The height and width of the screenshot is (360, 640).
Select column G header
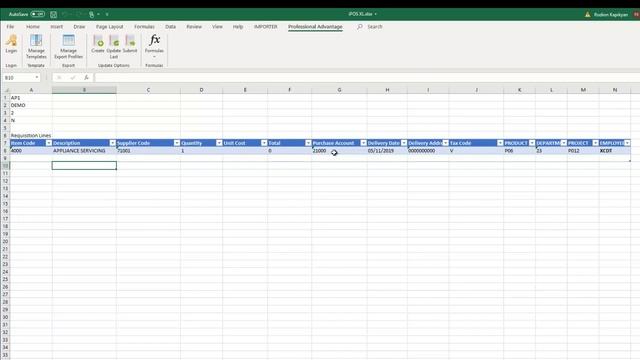click(x=339, y=90)
